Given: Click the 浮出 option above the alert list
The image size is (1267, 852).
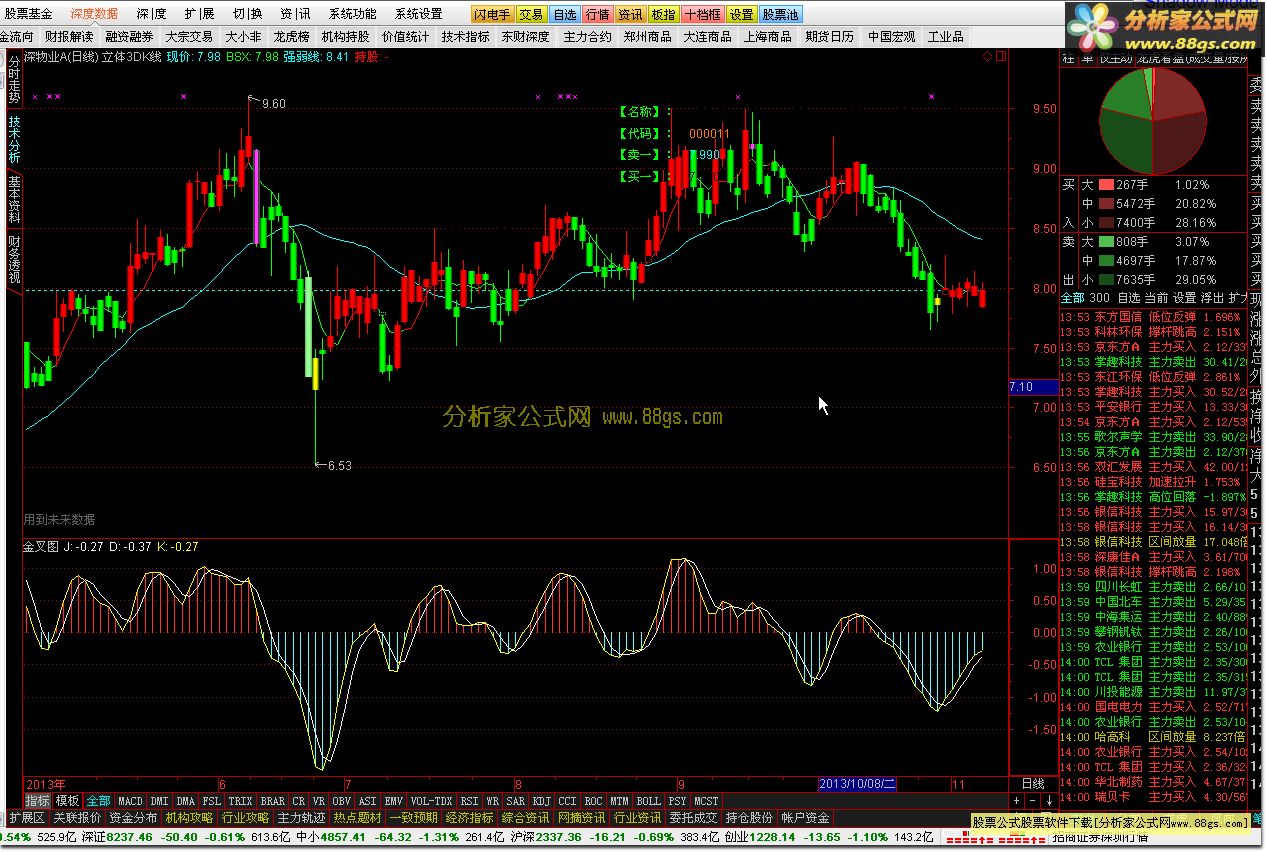Looking at the screenshot, I should [1212, 298].
